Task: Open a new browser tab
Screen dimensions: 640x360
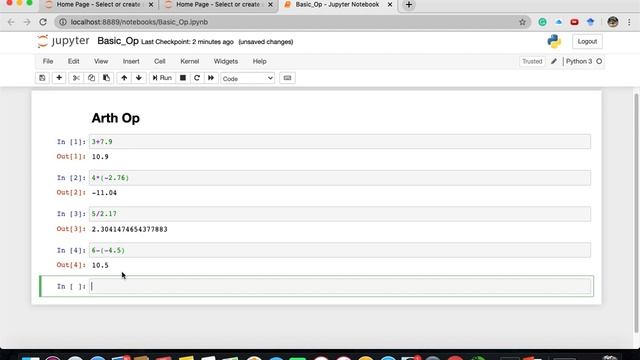Action: tap(409, 5)
